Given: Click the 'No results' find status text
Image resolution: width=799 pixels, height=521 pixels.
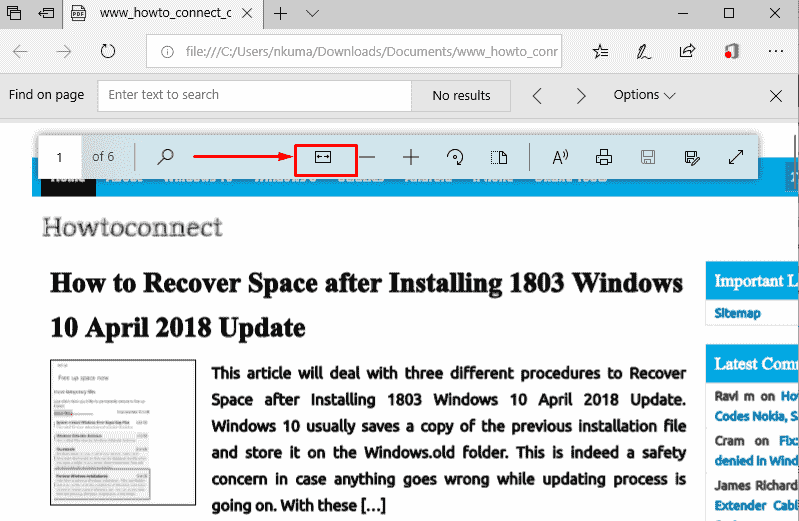Looking at the screenshot, I should pyautogui.click(x=461, y=96).
